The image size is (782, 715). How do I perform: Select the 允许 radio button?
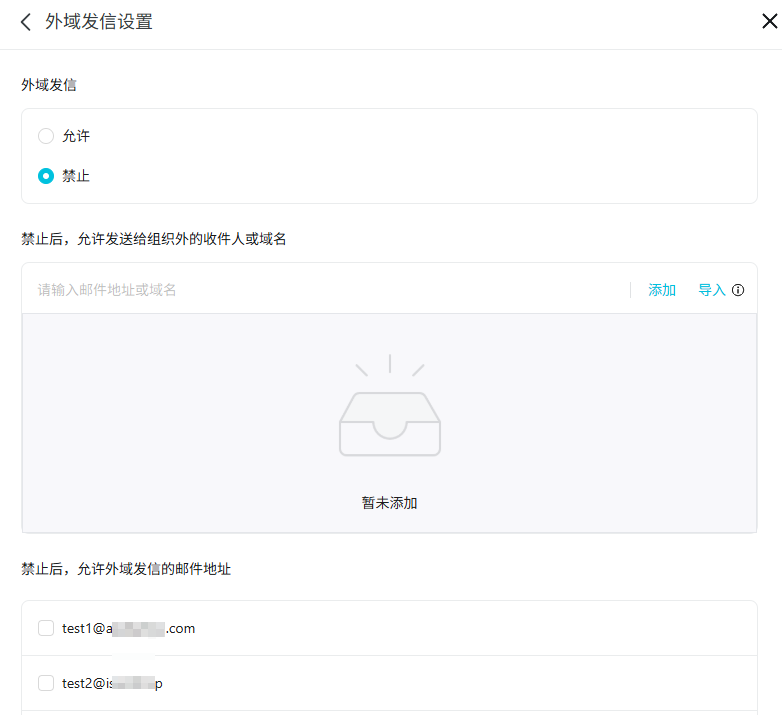click(x=46, y=136)
